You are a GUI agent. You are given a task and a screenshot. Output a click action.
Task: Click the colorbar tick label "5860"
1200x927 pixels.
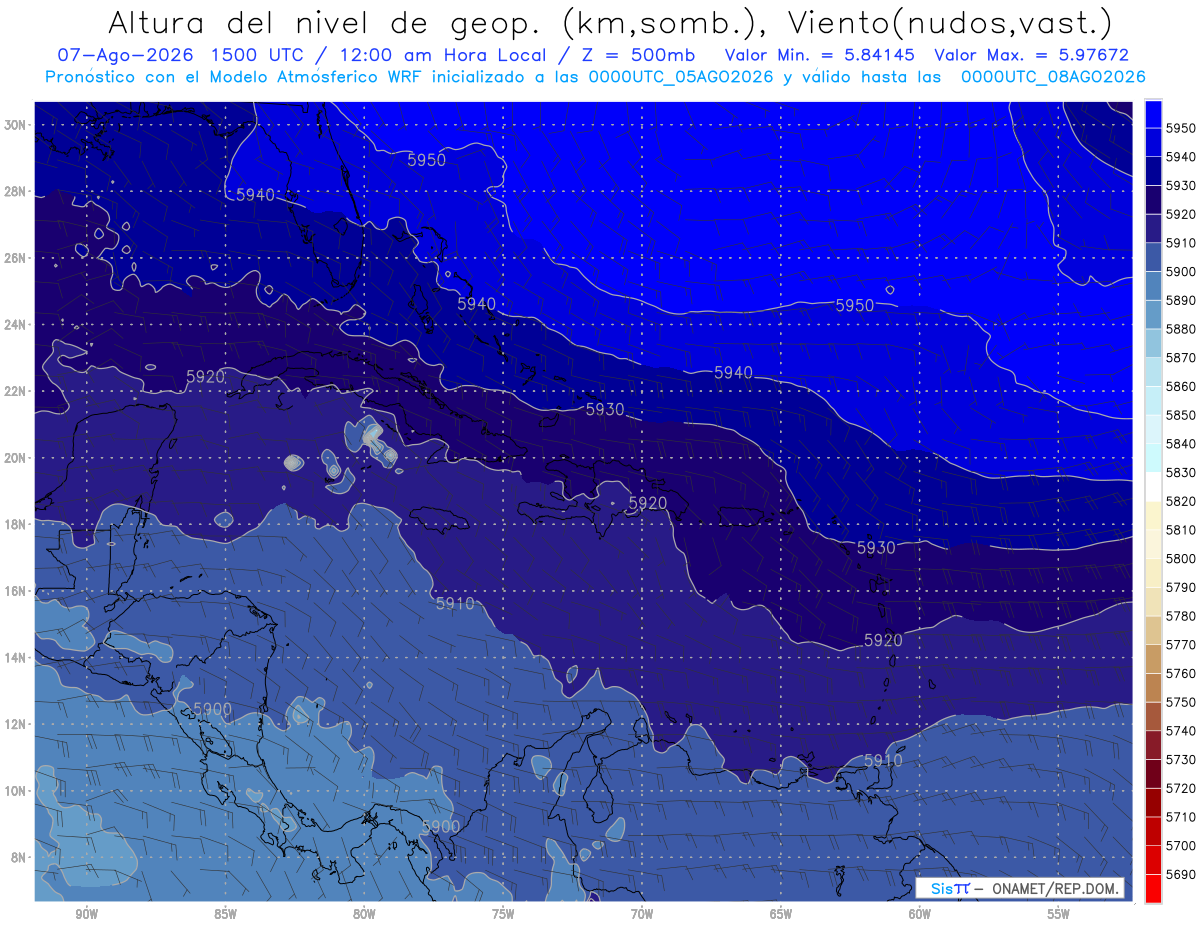tap(1180, 386)
